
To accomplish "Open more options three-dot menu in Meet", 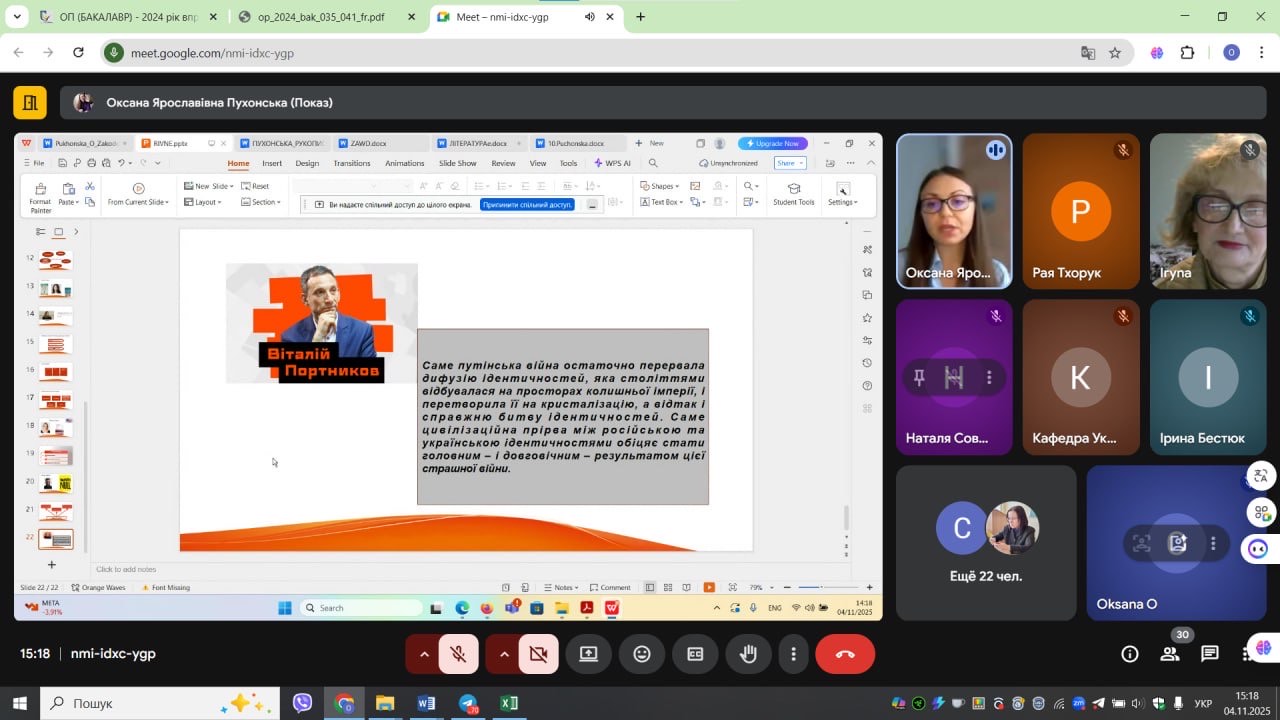I will pyautogui.click(x=794, y=654).
